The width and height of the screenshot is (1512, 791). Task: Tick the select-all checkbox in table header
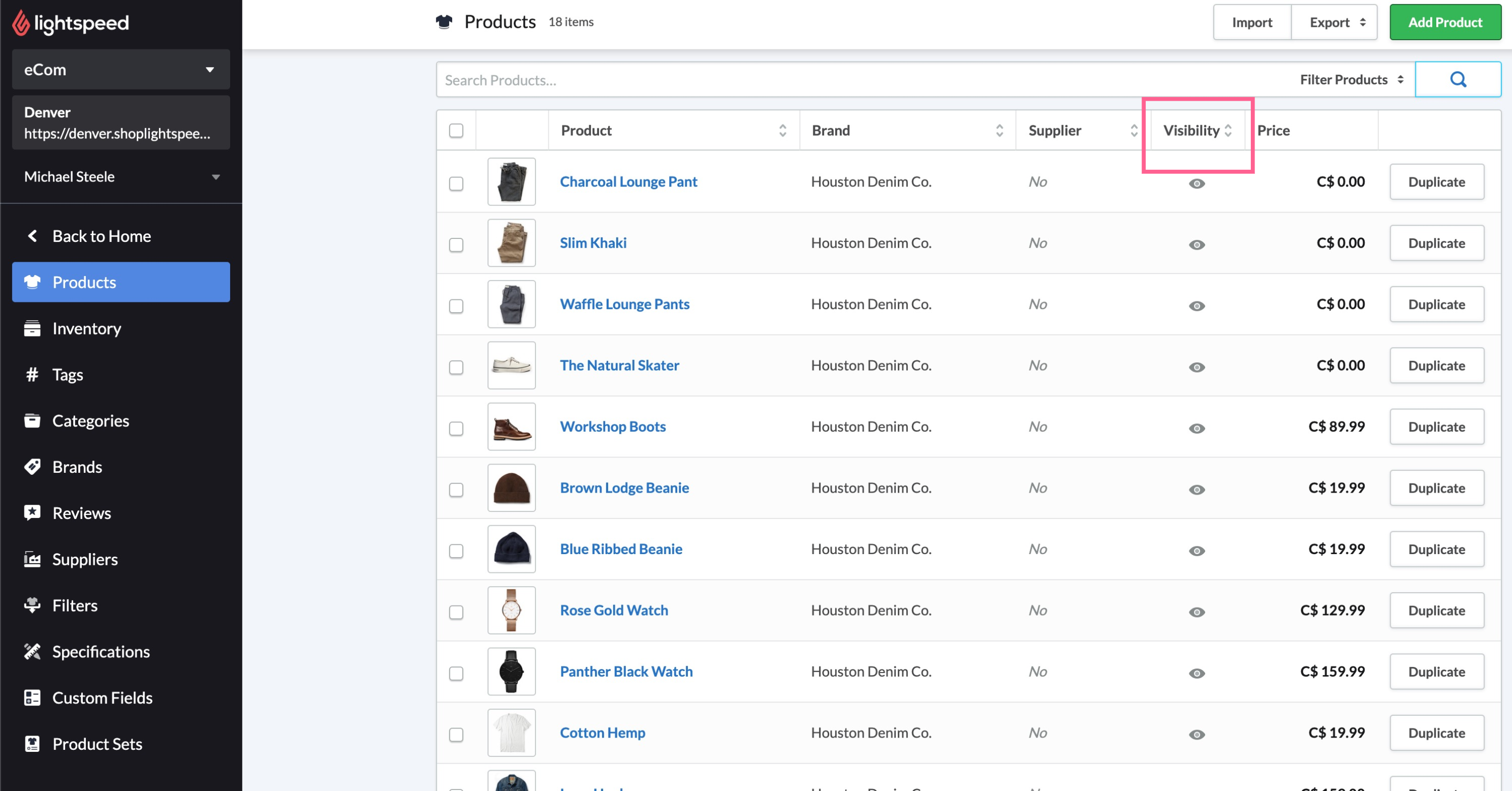456,130
